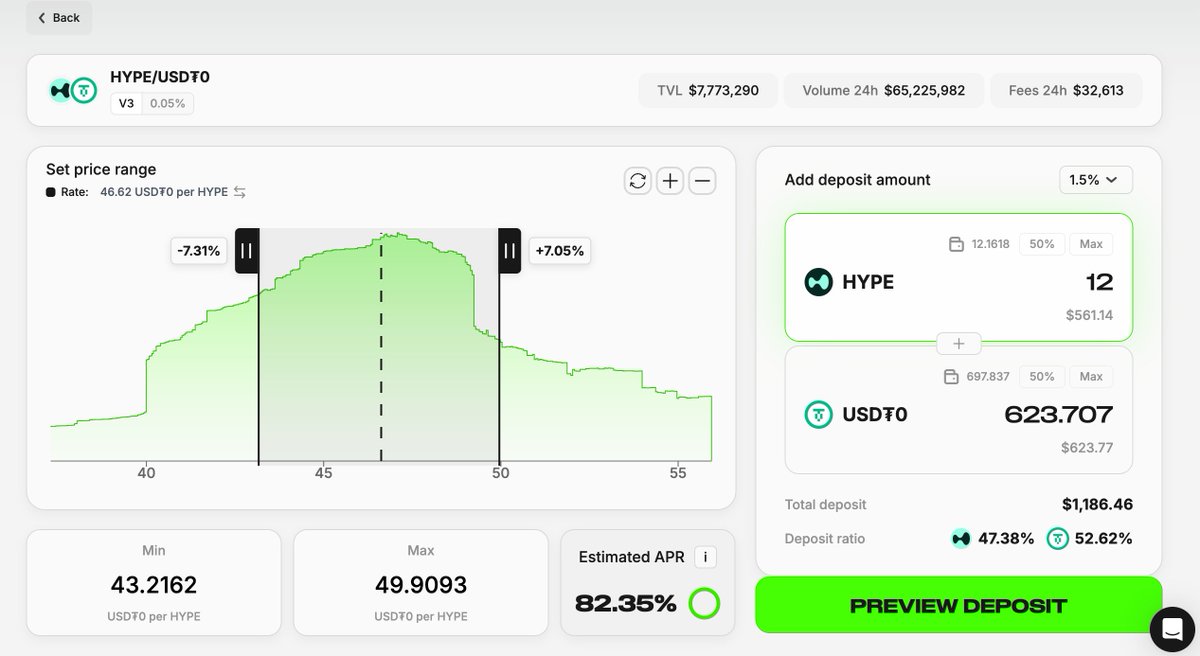
Task: Click the 52.62% USD₮0 ratio value
Action: [x=1104, y=539]
